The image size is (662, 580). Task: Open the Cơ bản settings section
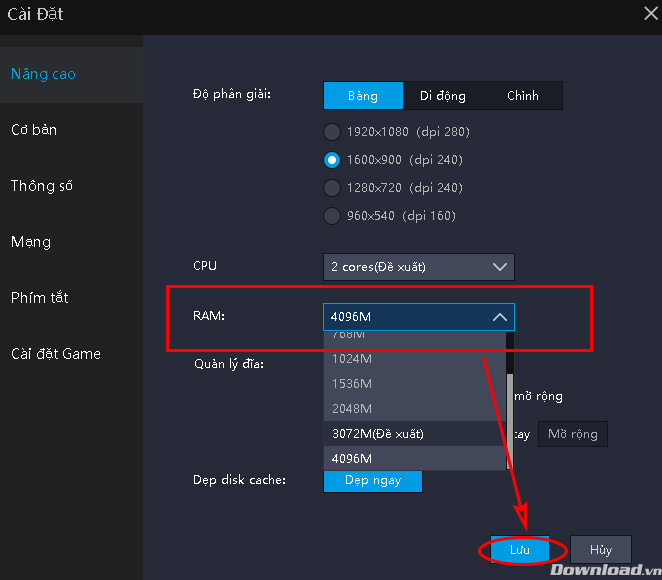[34, 130]
